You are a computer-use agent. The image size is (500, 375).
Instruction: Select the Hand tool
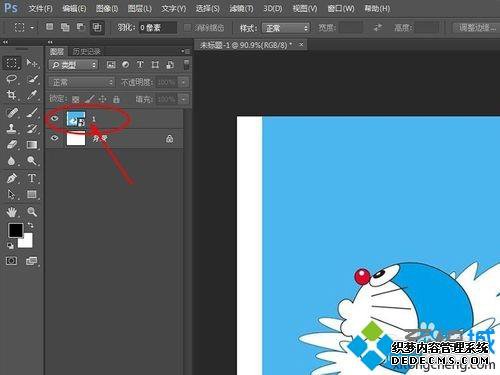coord(11,212)
